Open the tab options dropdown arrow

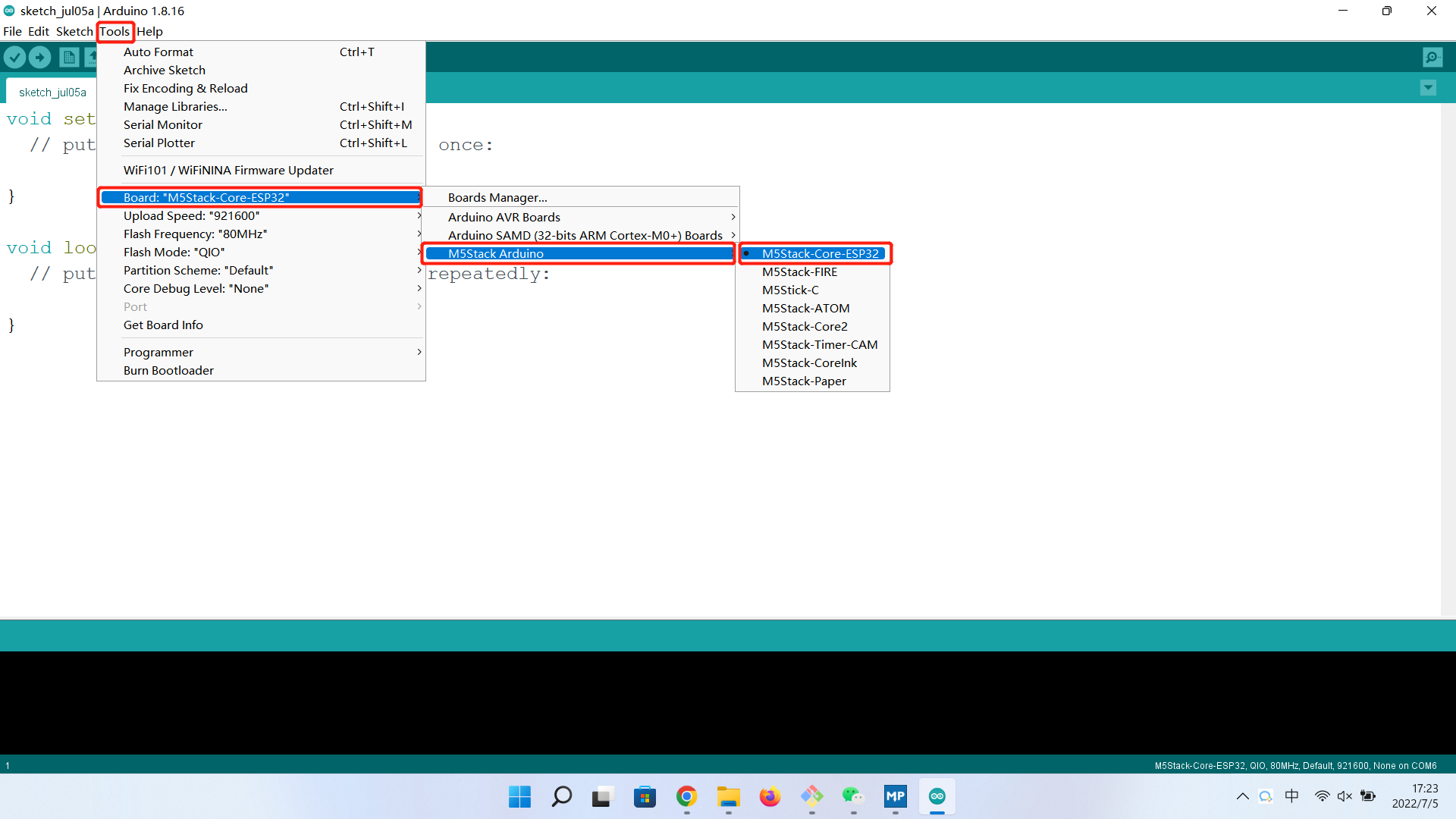(1428, 88)
